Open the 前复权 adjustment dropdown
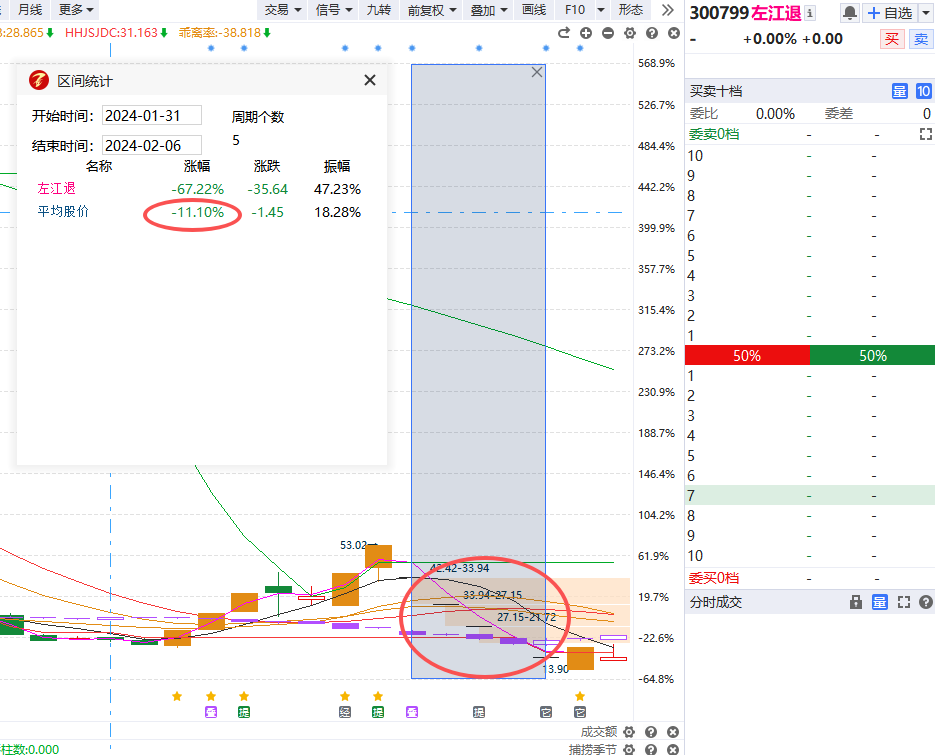The height and width of the screenshot is (755, 935). tap(432, 10)
